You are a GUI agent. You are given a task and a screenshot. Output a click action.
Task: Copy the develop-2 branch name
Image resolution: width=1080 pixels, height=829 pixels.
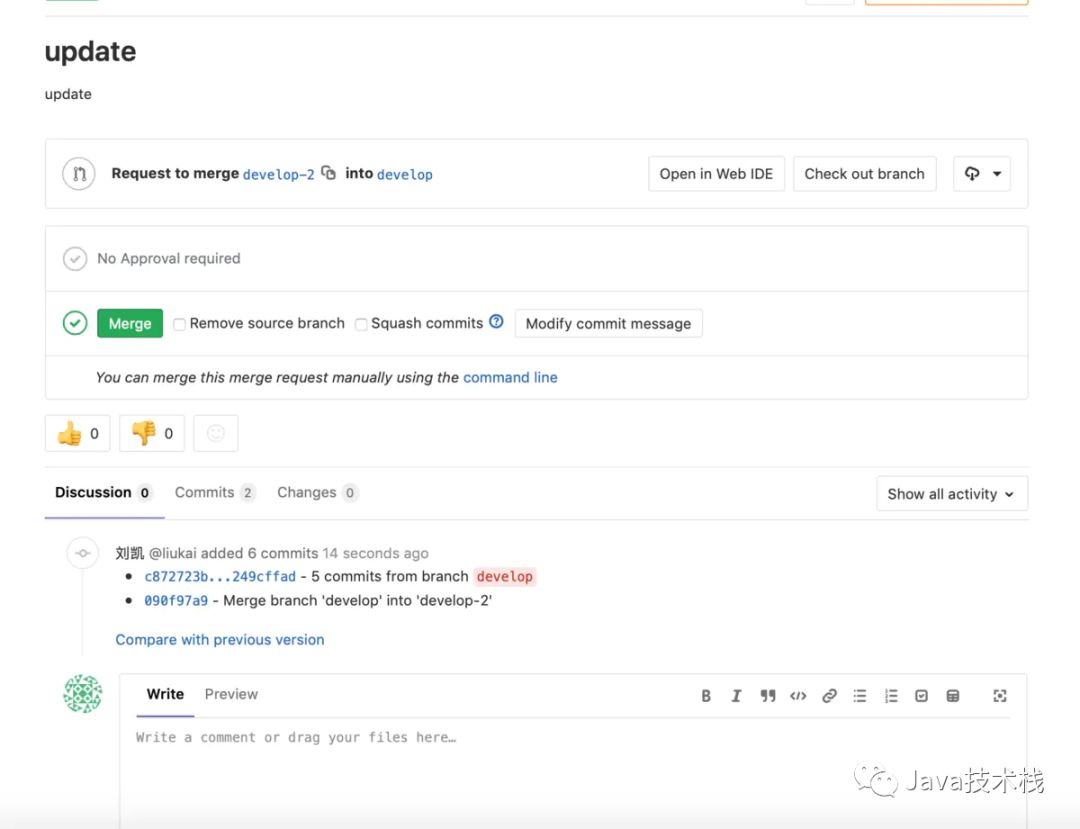pyautogui.click(x=328, y=173)
